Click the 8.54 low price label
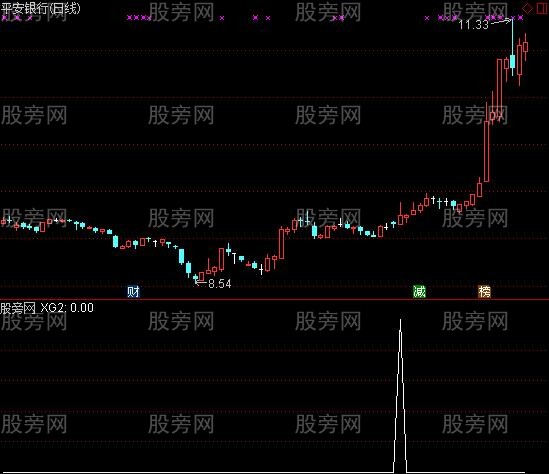The image size is (549, 474). 220,283
